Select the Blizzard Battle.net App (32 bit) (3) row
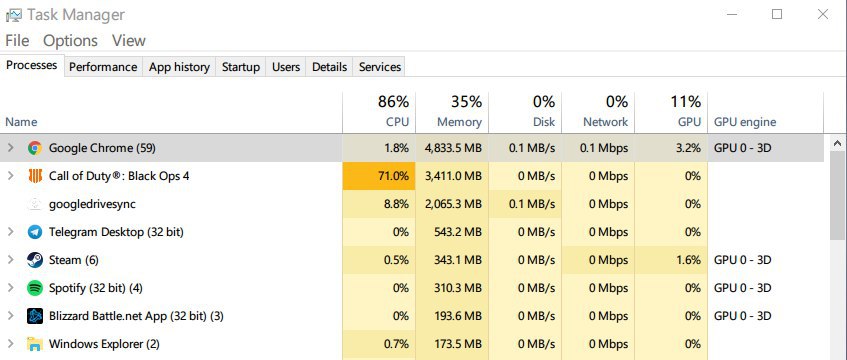Viewport: 847px width, 360px height. (412, 316)
